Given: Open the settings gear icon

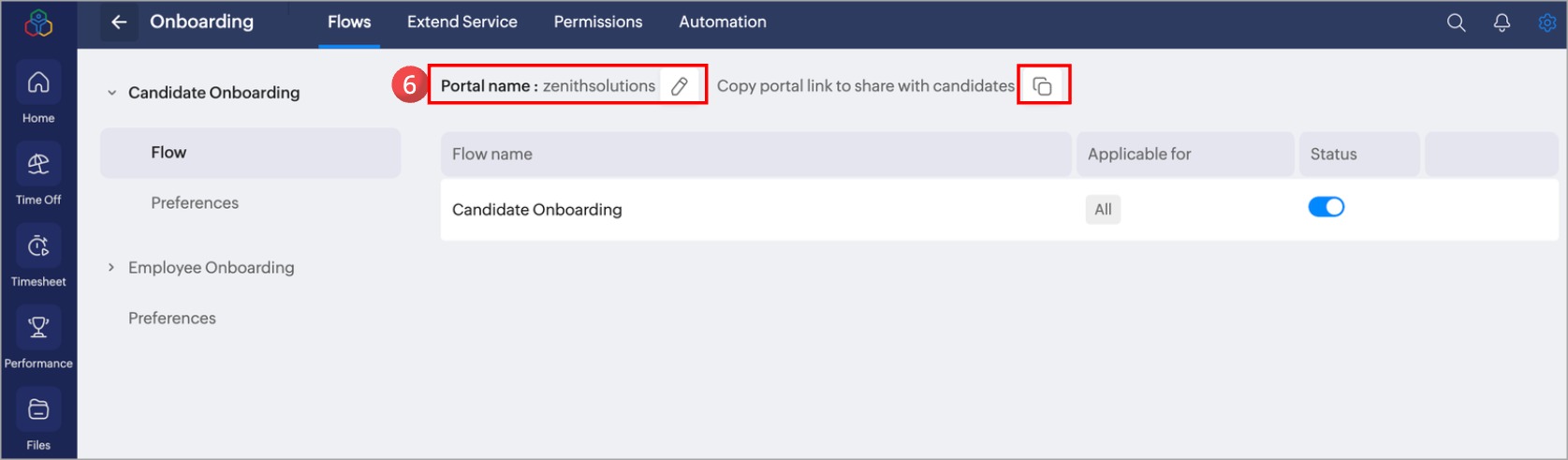Looking at the screenshot, I should [x=1546, y=22].
